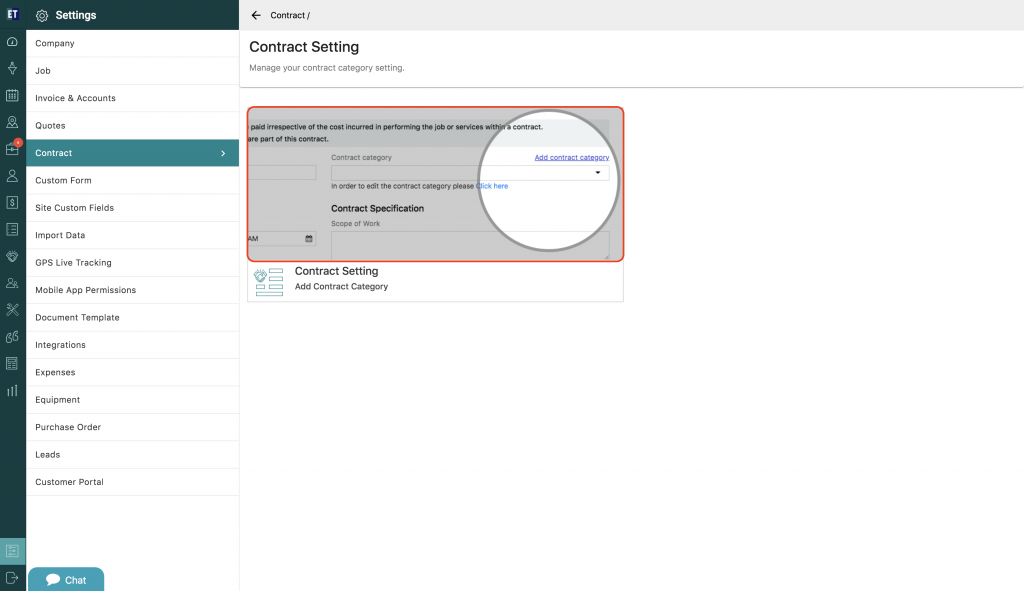Click the contract category preview thumbnail

[x=436, y=184]
